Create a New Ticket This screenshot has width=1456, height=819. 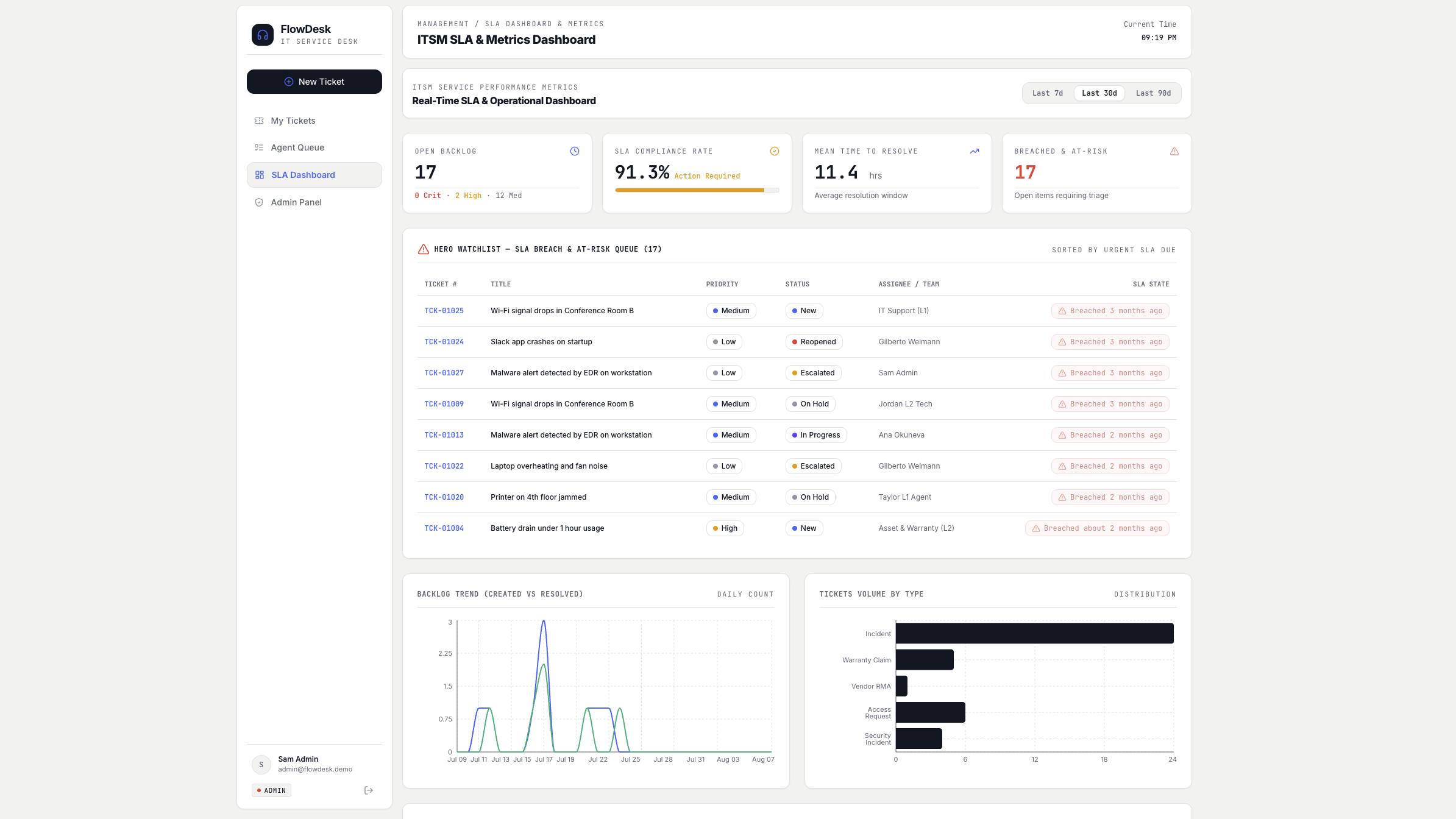pyautogui.click(x=314, y=82)
